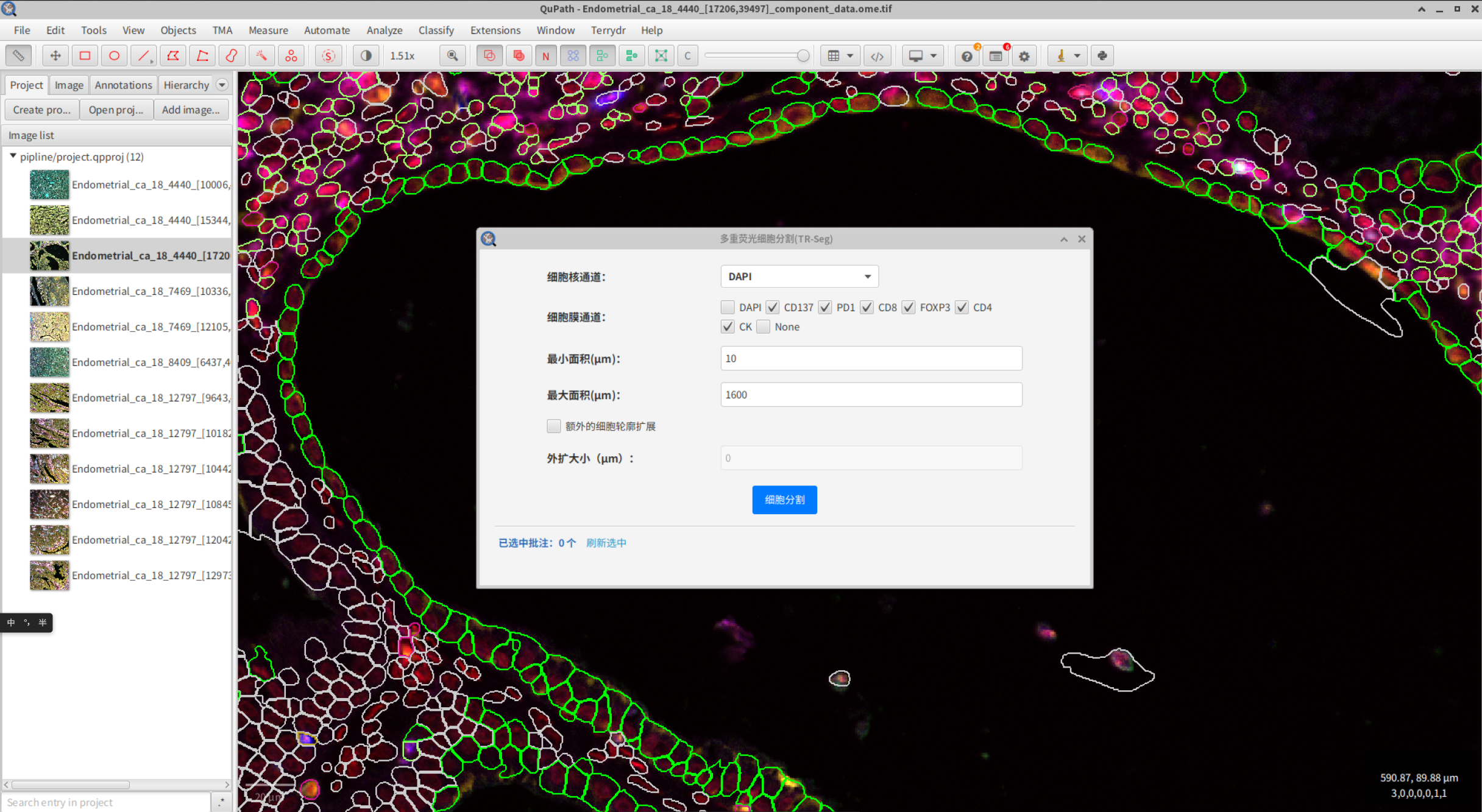Uncheck the FOXP3 channel checkbox
Screen dimensions: 1482x812
[x=908, y=307]
